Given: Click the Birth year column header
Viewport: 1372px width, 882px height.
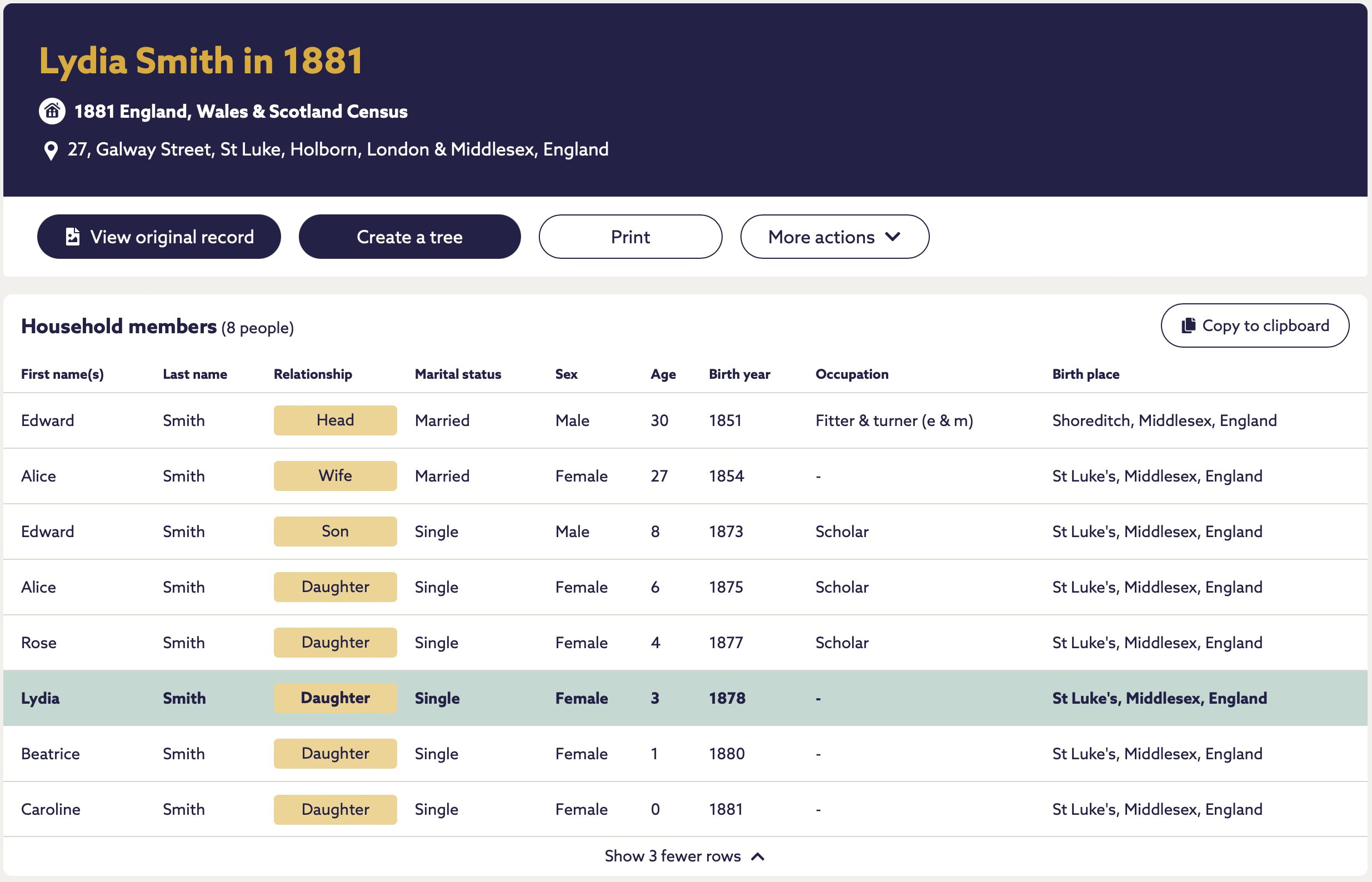Looking at the screenshot, I should pos(739,374).
